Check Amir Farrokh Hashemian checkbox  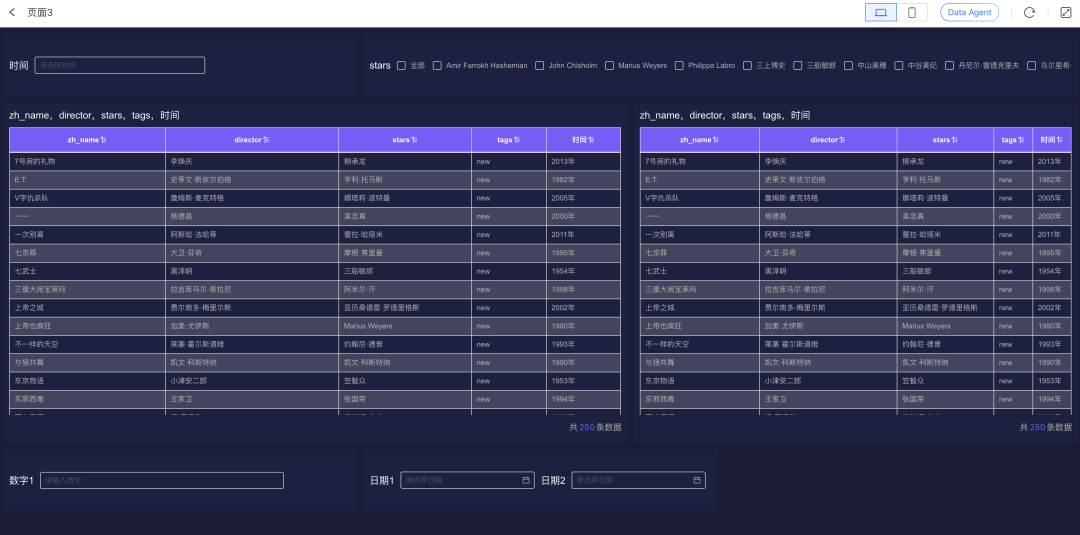click(437, 65)
